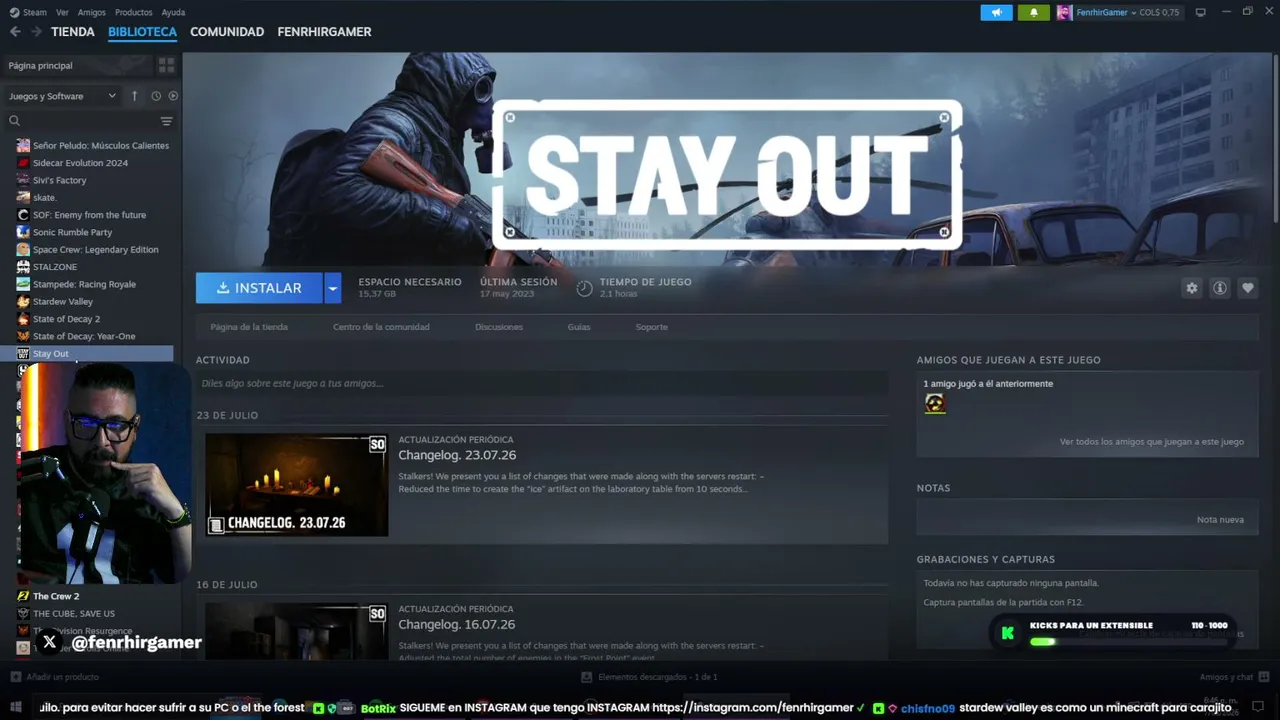Expand the Juegos y Software filter dropdown

62,96
